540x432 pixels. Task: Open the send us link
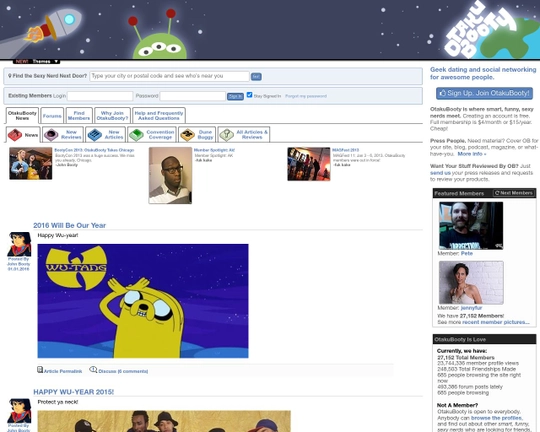coord(440,173)
